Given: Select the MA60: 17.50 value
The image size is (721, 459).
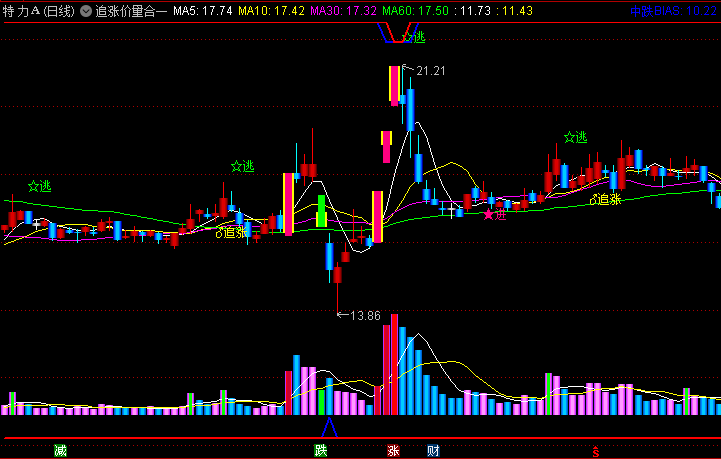Looking at the screenshot, I should [x=415, y=11].
